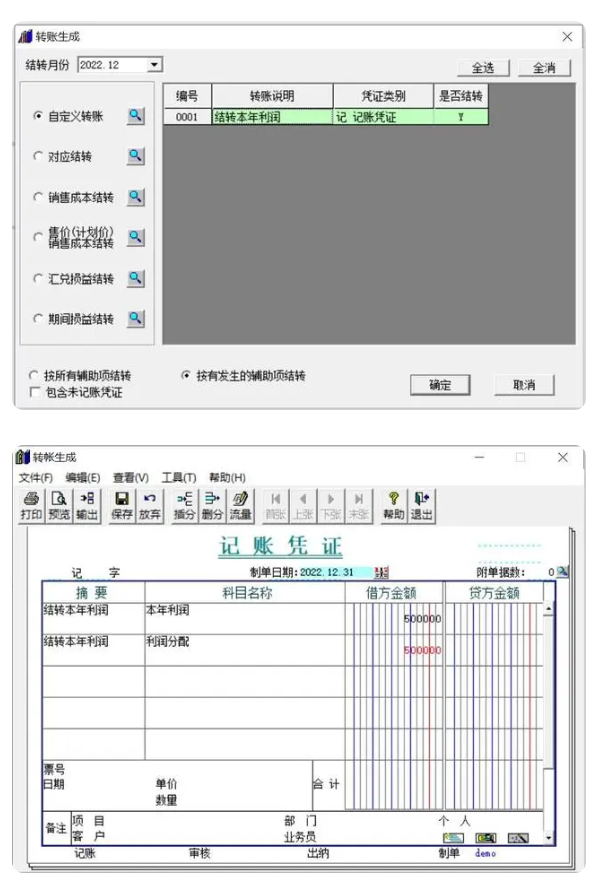This screenshot has width=594, height=887.
Task: Select the 期间损益结转 radio button
Action: click(x=38, y=318)
